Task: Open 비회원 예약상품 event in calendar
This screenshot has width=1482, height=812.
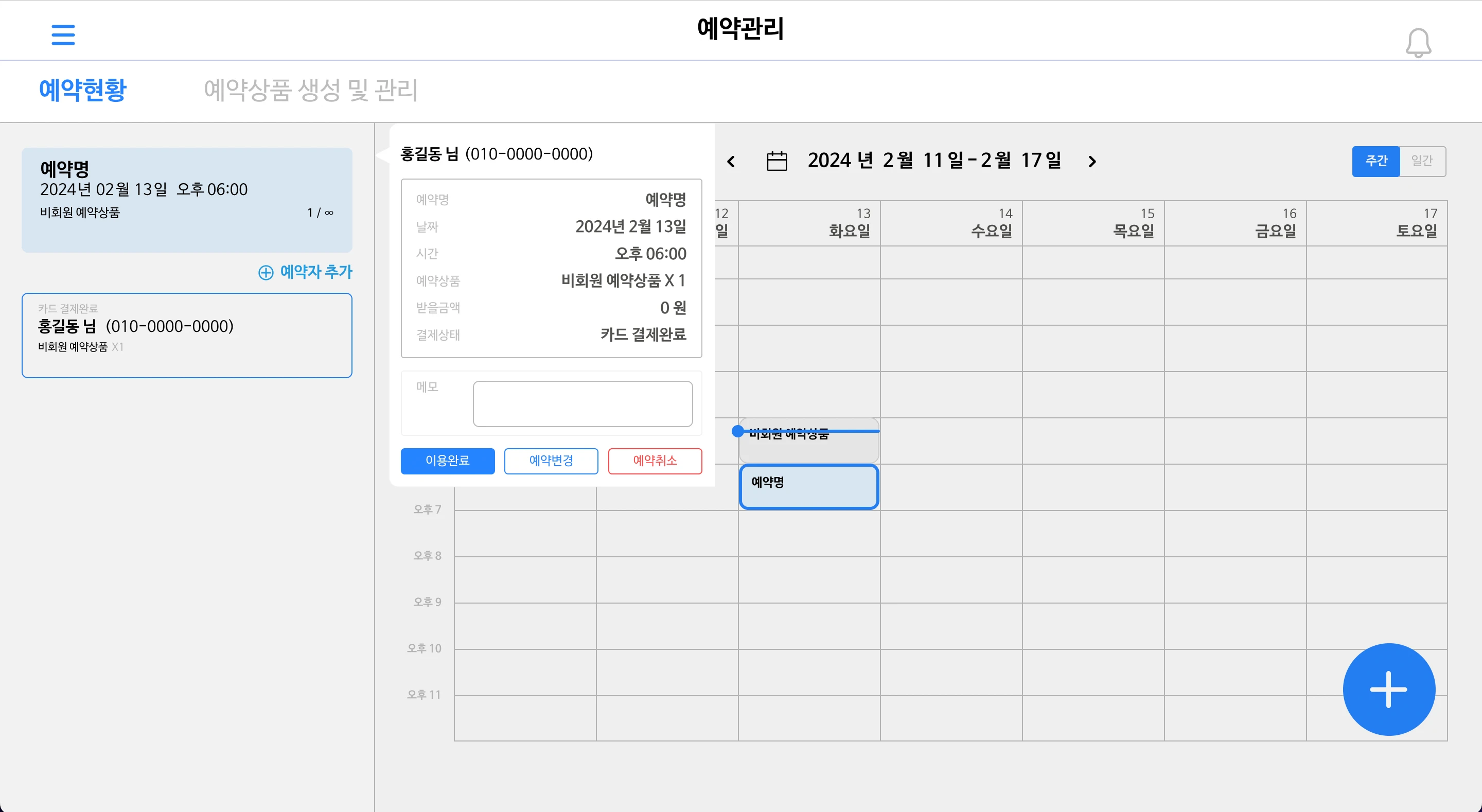Action: pos(809,441)
